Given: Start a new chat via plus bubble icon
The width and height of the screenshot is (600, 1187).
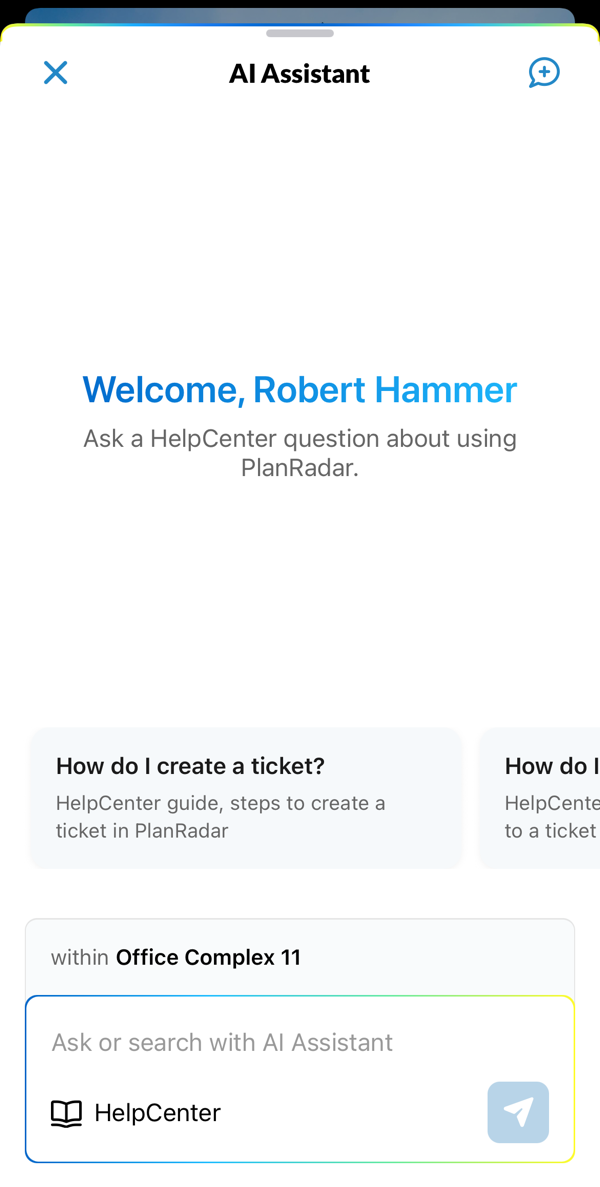Looking at the screenshot, I should tap(544, 73).
